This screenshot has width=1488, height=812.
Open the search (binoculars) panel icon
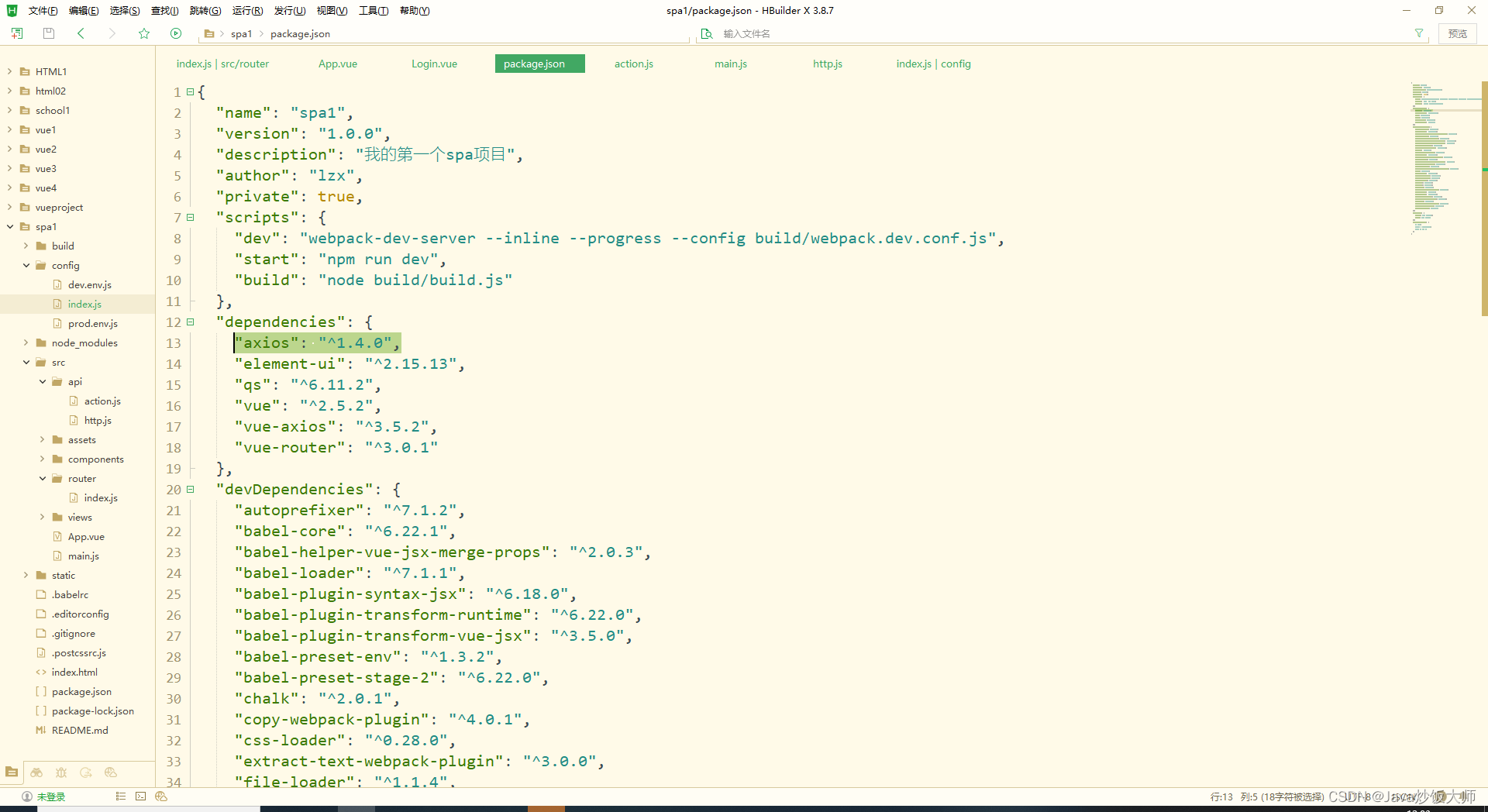click(36, 772)
